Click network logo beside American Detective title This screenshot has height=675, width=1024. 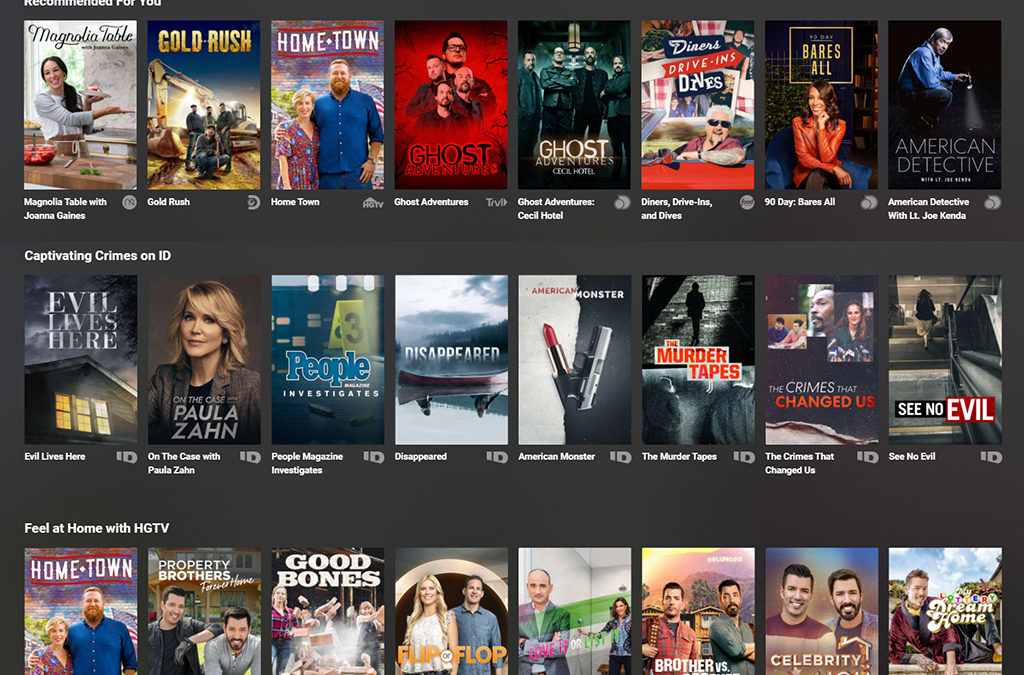[993, 202]
